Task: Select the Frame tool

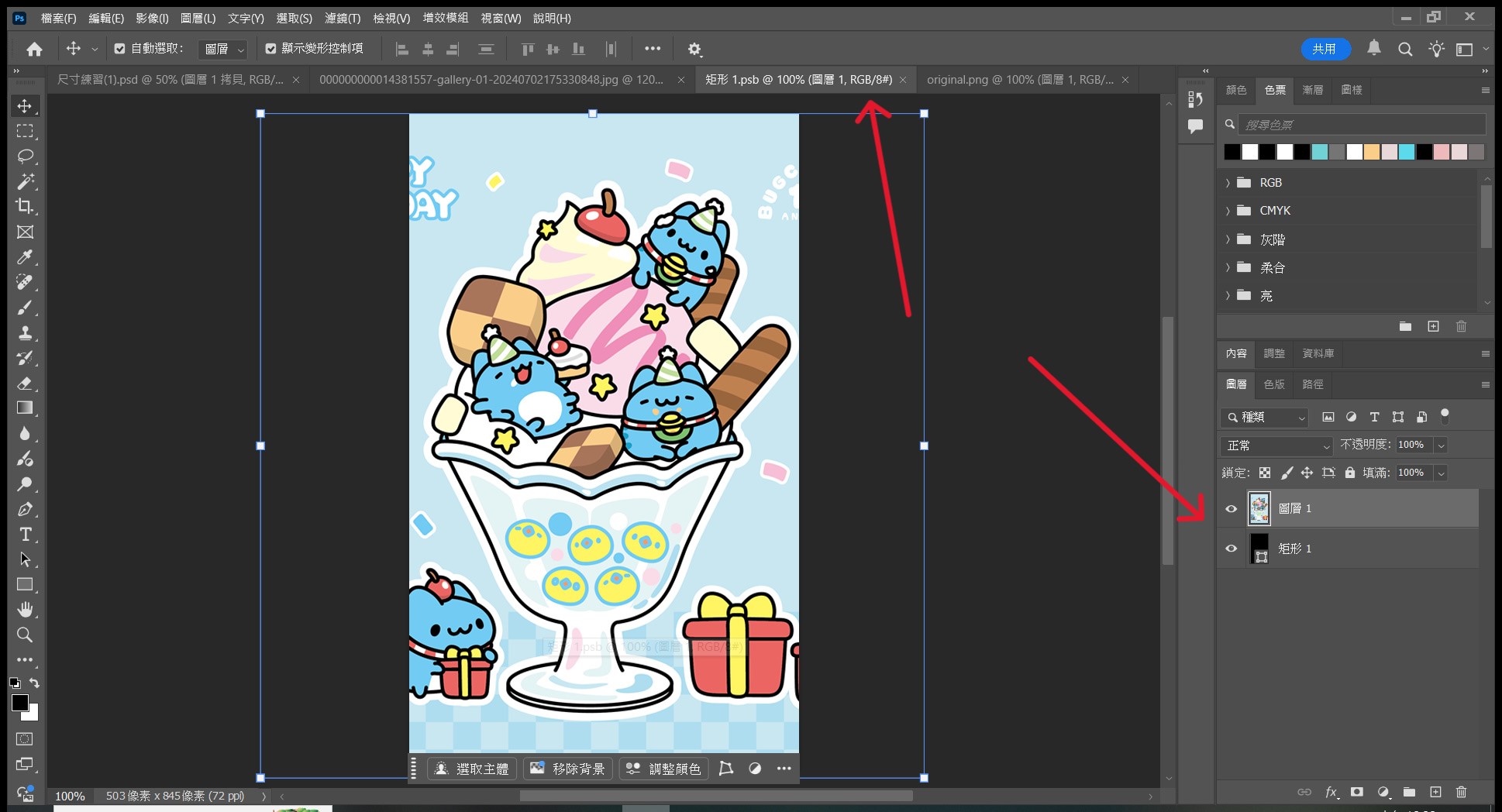Action: click(25, 232)
